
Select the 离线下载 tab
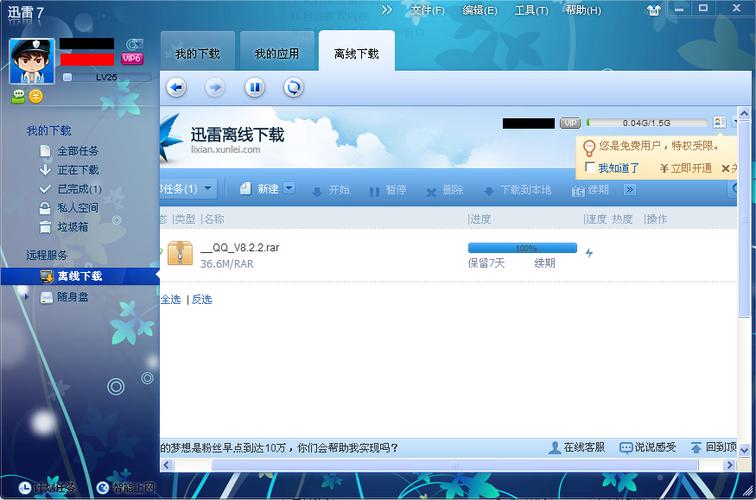(357, 52)
